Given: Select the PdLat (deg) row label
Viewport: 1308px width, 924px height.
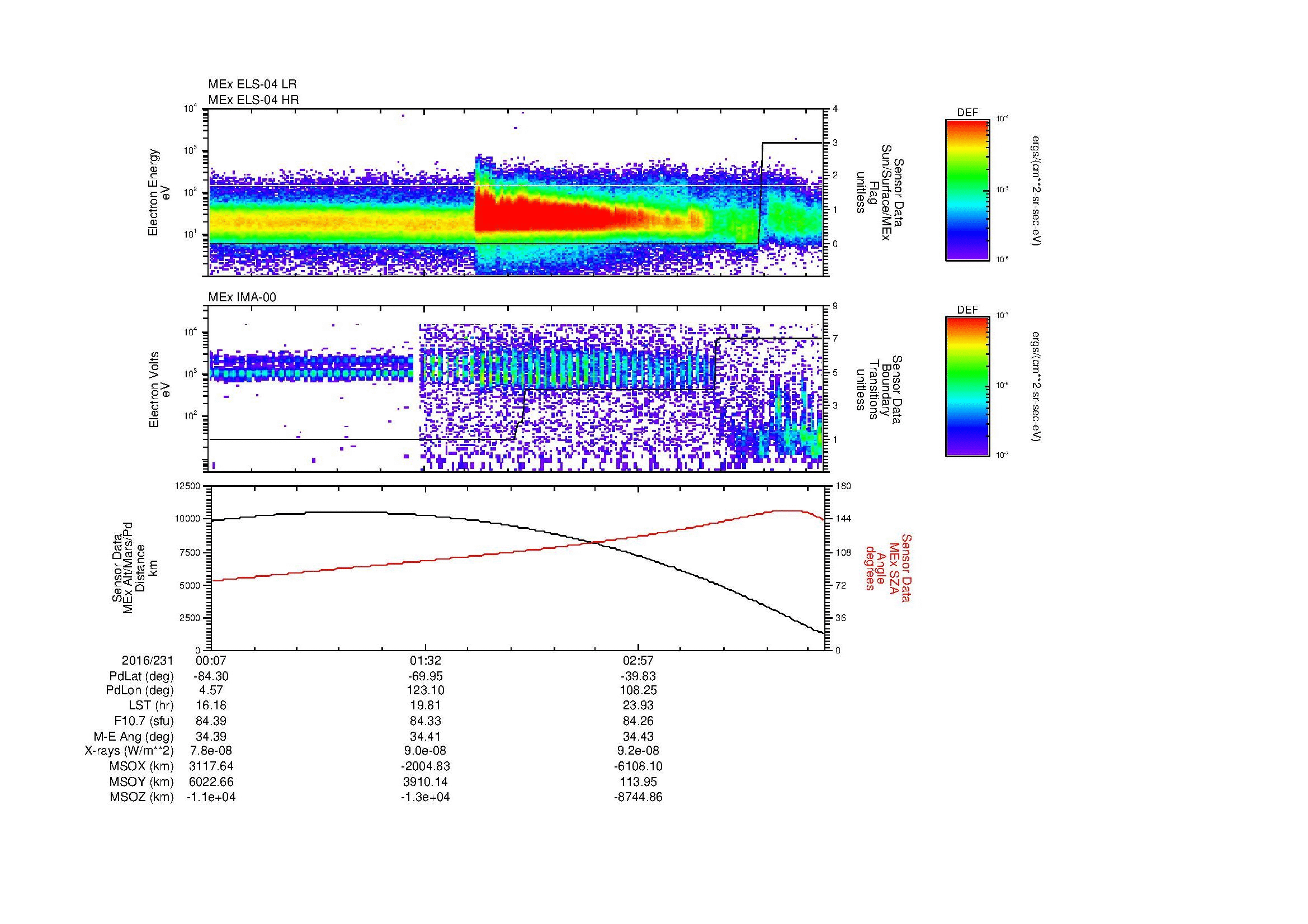Looking at the screenshot, I should 141,676.
